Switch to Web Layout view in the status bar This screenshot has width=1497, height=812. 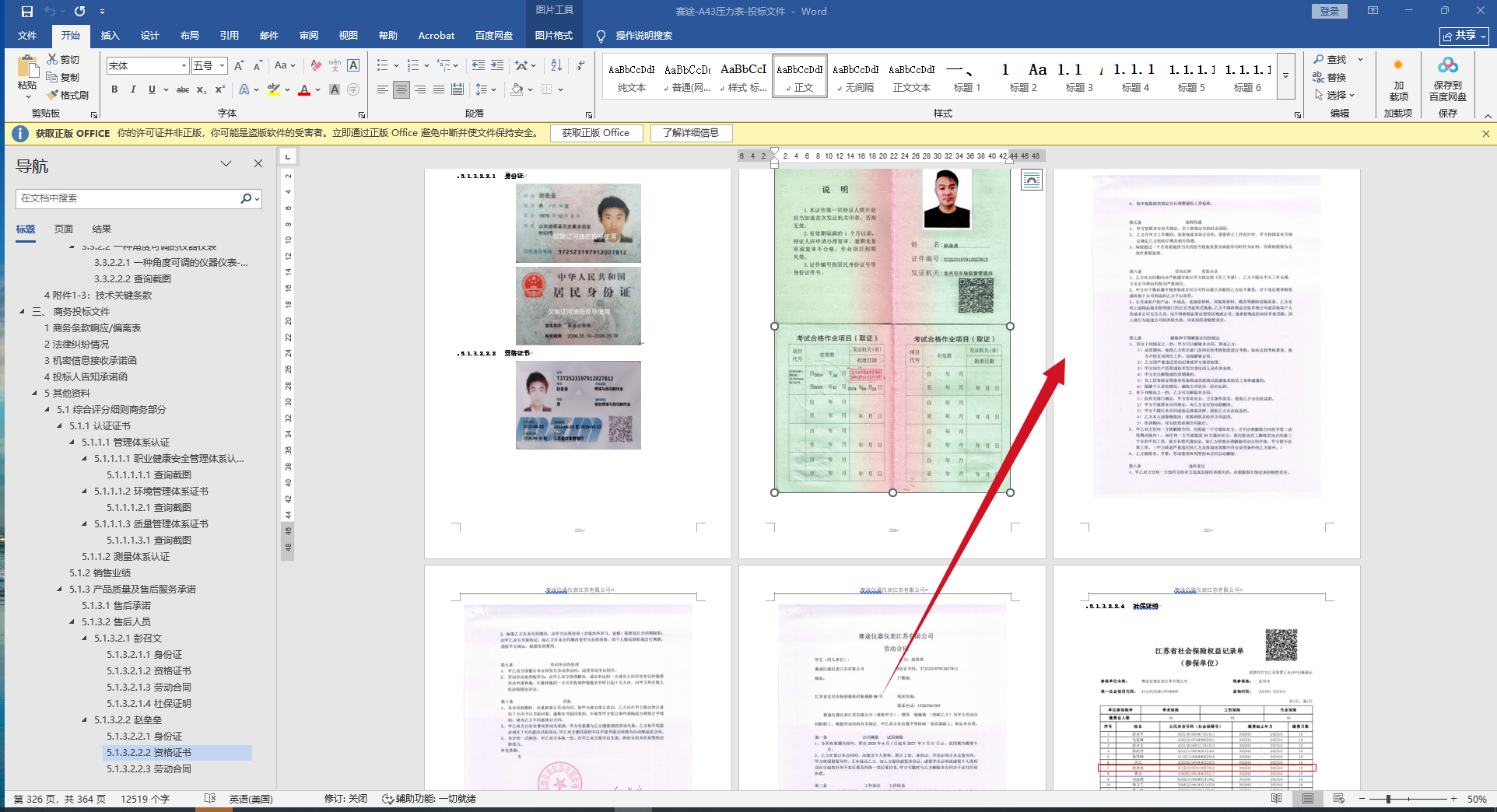coord(1338,799)
